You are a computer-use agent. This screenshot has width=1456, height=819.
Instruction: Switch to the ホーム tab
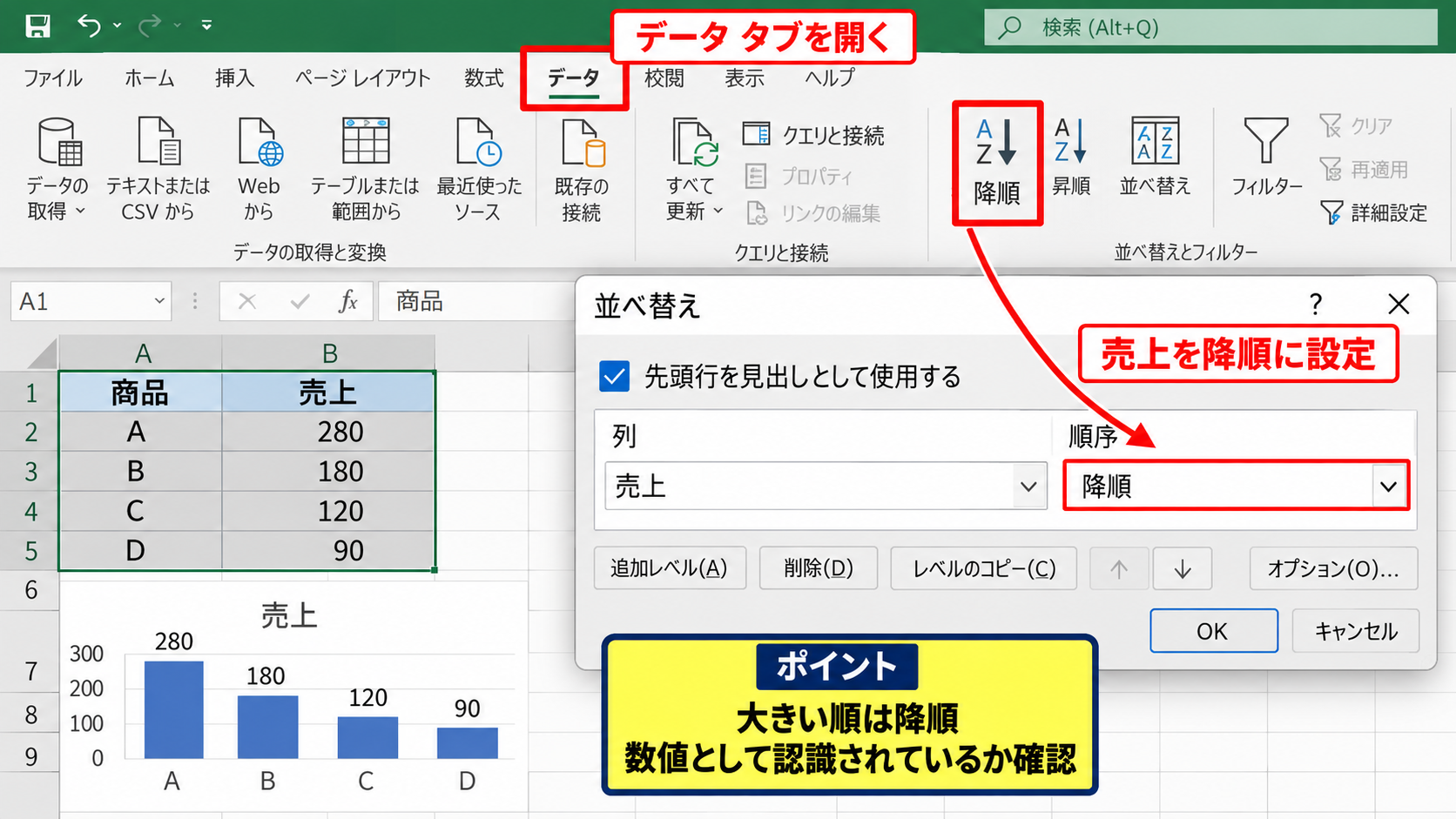(x=149, y=78)
